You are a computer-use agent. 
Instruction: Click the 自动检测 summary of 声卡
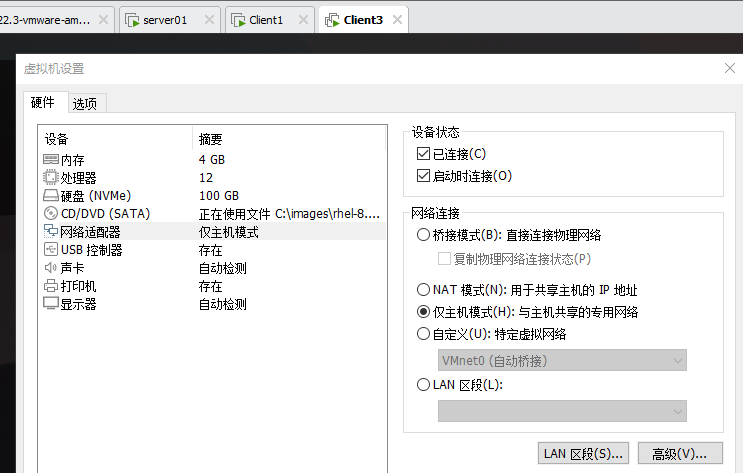pos(223,268)
